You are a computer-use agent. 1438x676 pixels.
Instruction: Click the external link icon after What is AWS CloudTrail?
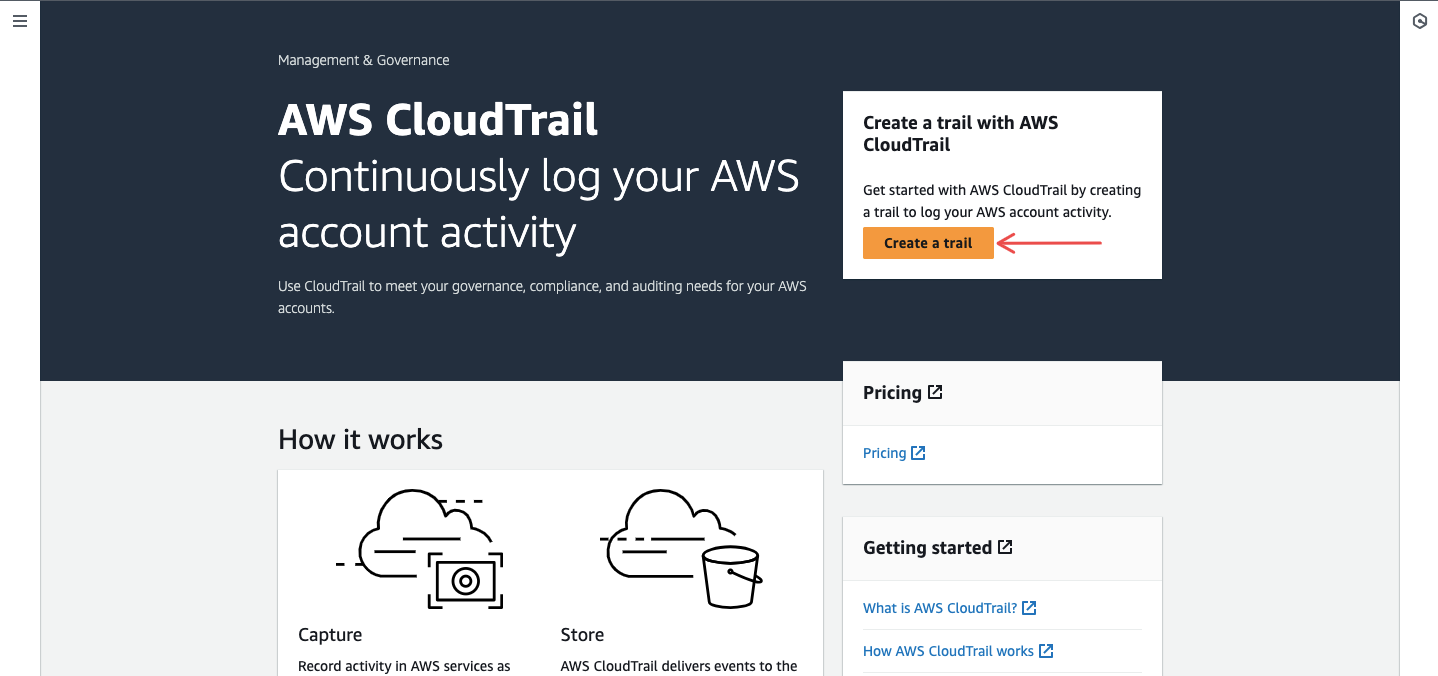(x=1029, y=607)
